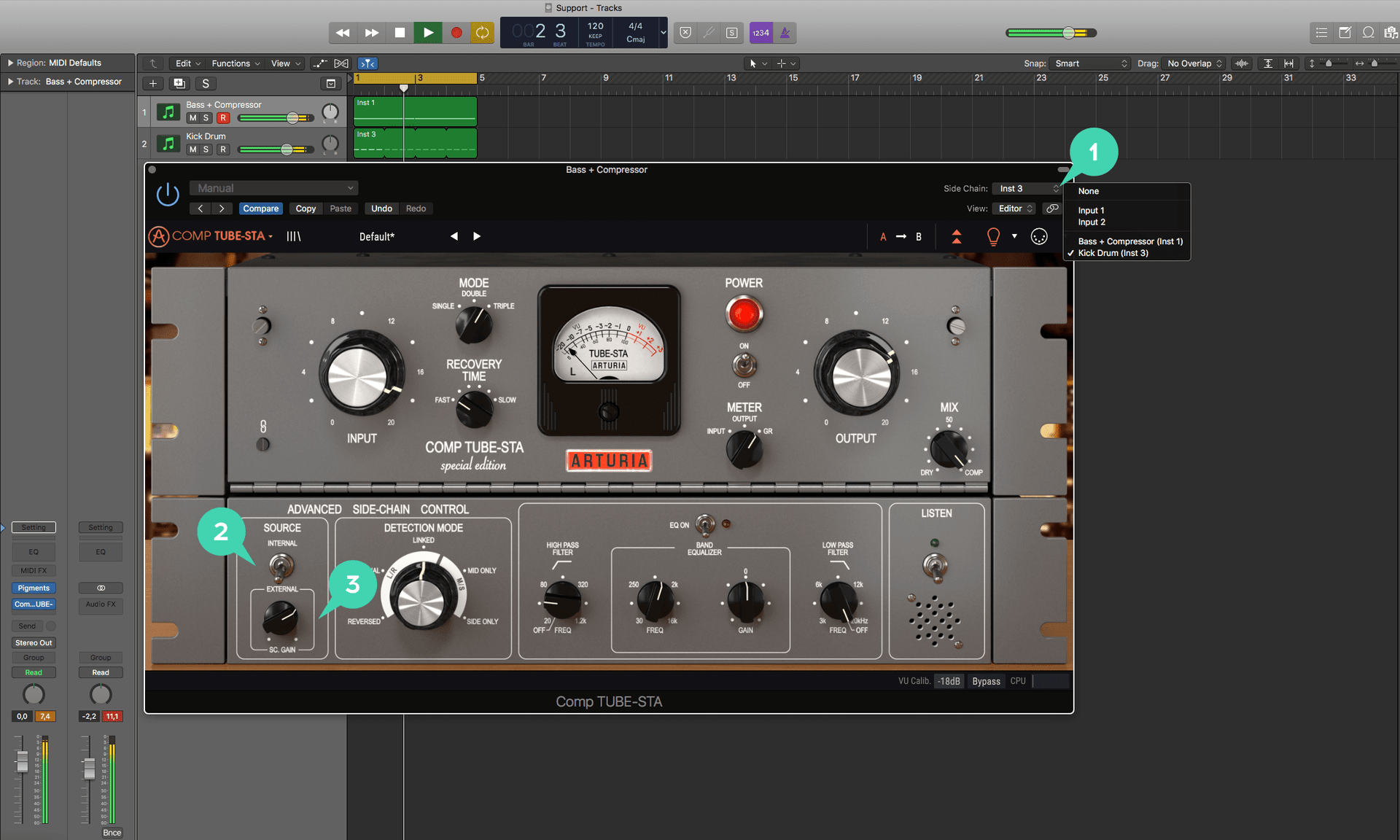Open the View menu in Tracks area
This screenshot has width=1400, height=840.
(285, 63)
